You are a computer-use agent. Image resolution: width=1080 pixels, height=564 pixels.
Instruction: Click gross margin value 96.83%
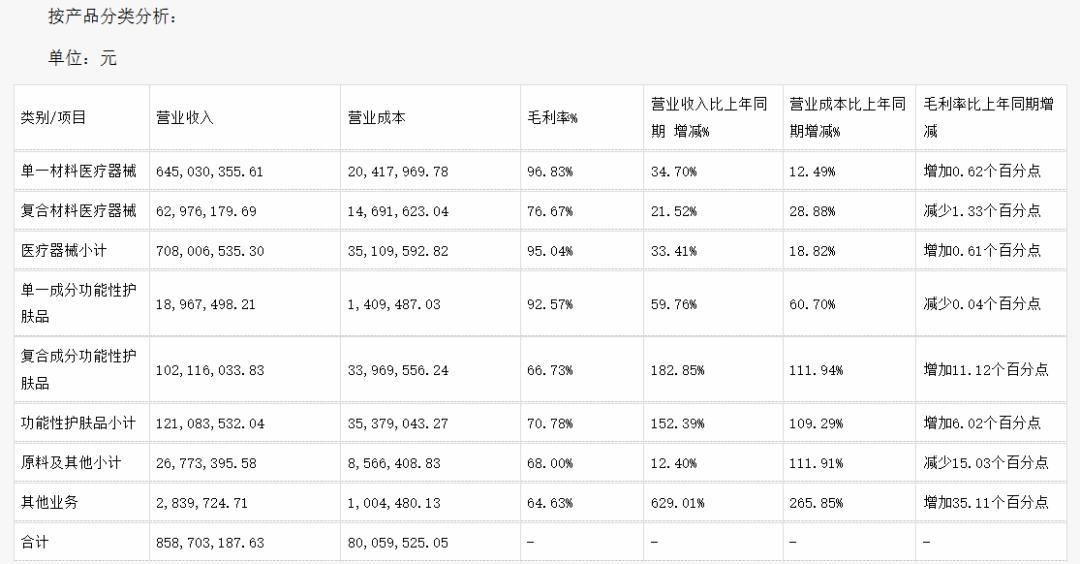[x=550, y=171]
